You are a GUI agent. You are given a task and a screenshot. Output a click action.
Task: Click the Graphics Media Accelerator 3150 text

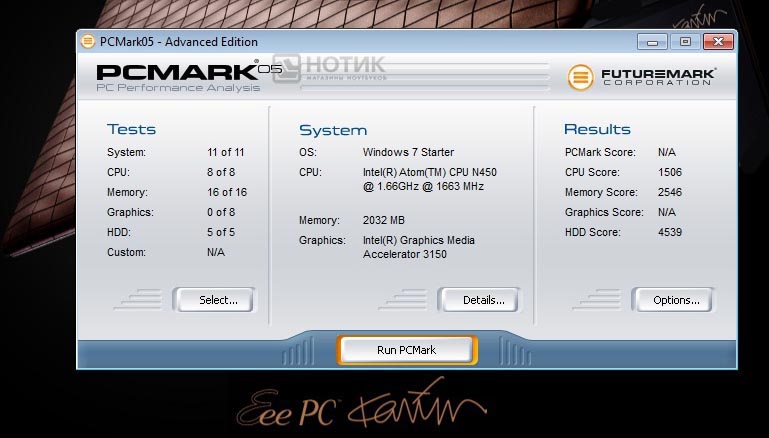point(419,247)
